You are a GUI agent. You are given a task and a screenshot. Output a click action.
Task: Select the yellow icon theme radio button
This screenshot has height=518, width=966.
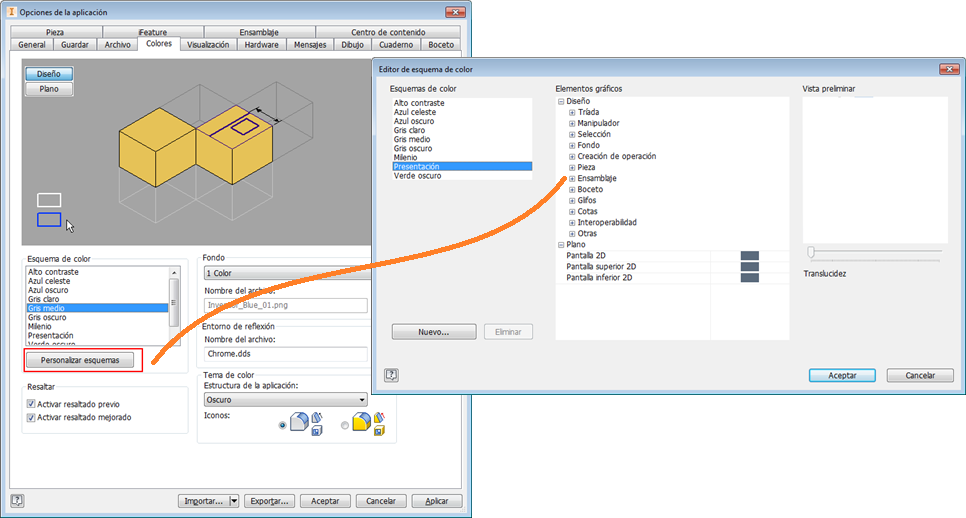[344, 425]
